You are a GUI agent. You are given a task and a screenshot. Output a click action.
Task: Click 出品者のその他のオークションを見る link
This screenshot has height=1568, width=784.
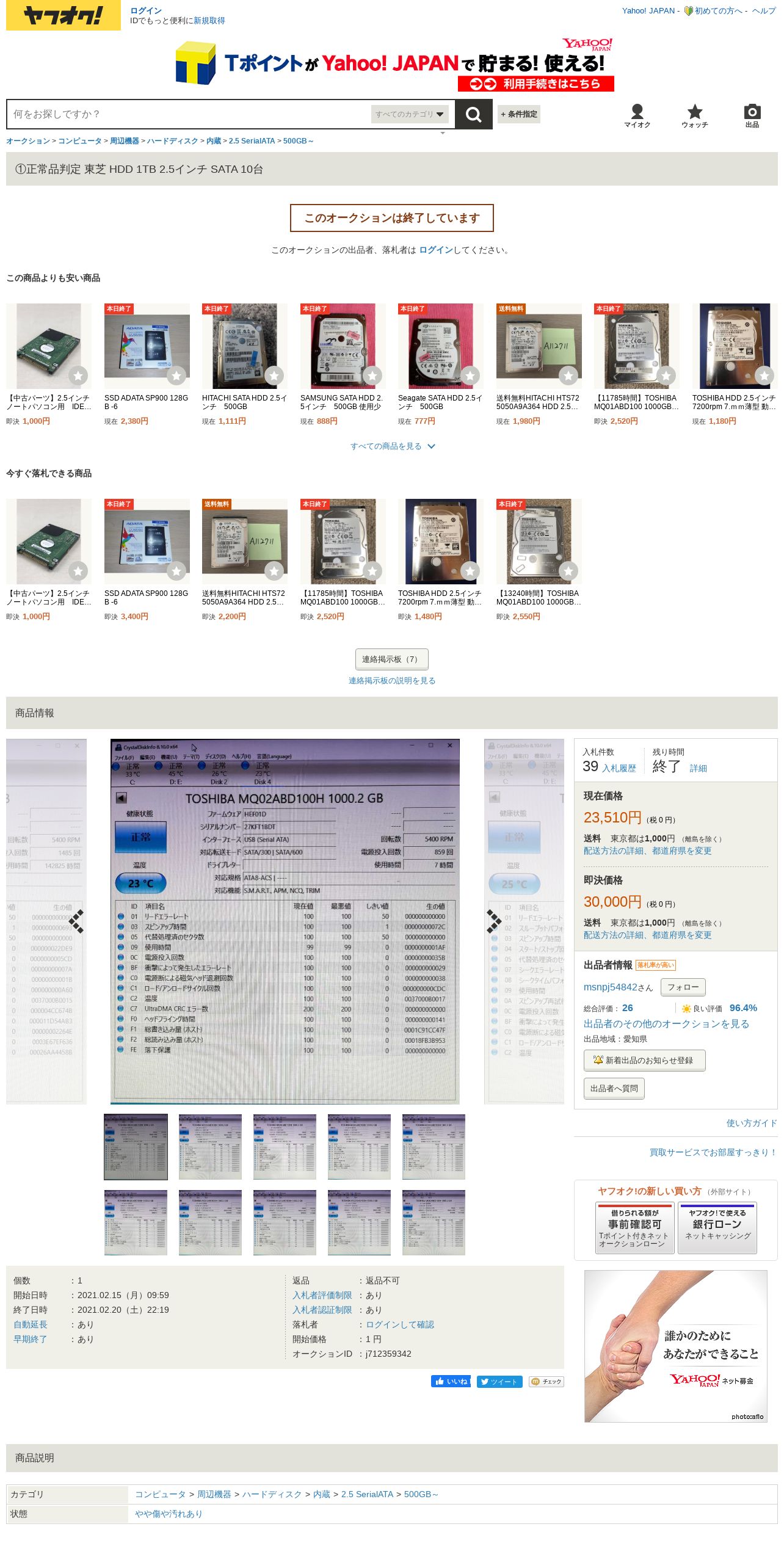(x=666, y=1023)
